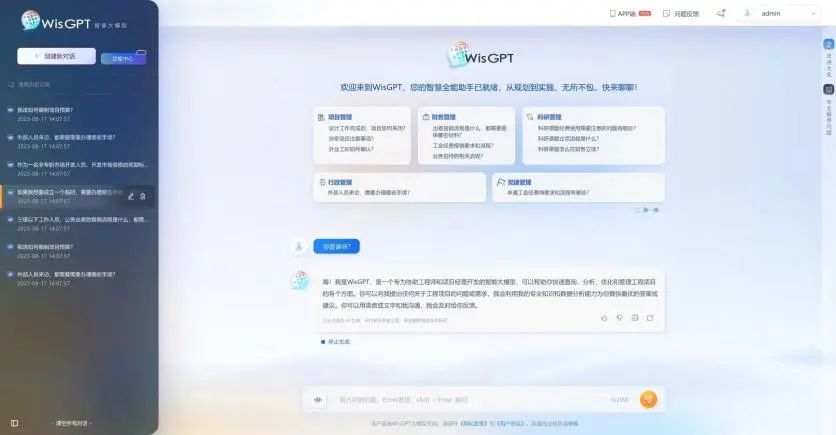This screenshot has height=435, width=836.
Task: Select the 项目管理 category heading
Action: 340,117
